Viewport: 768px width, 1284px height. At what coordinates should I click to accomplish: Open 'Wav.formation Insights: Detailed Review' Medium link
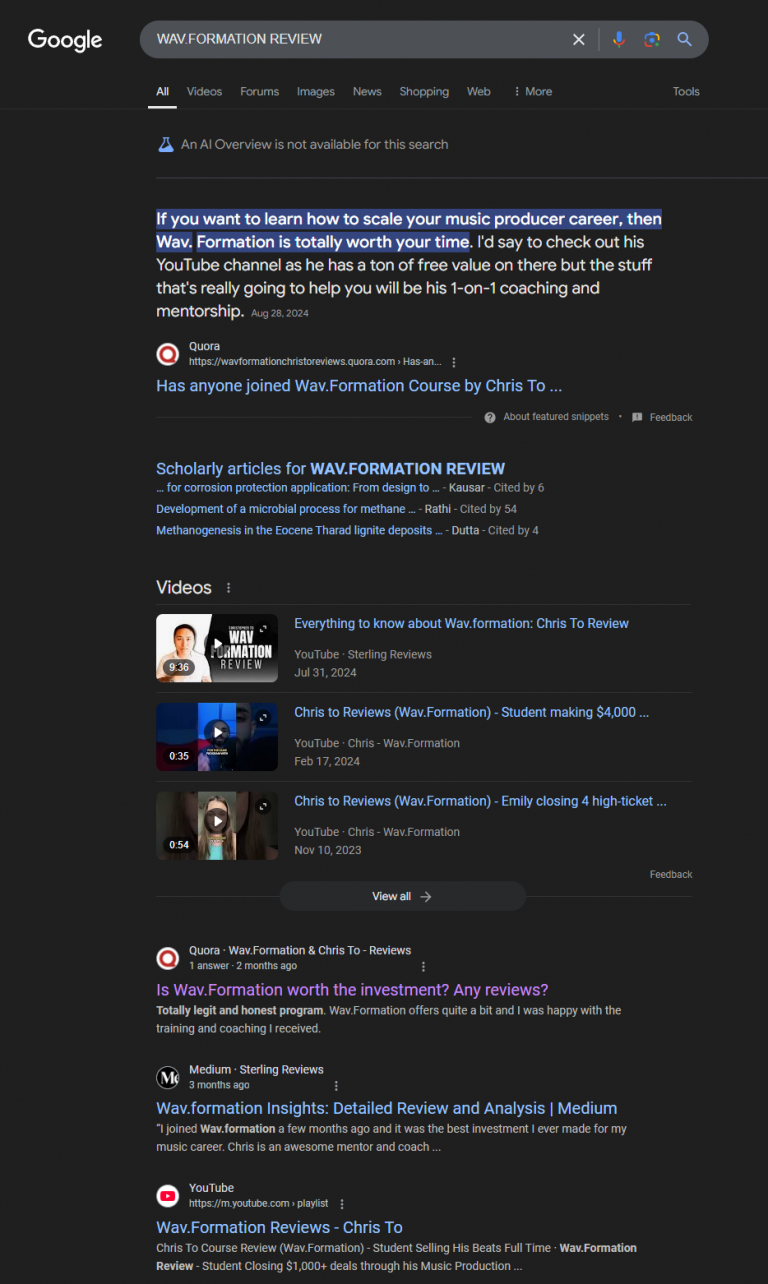click(386, 1108)
